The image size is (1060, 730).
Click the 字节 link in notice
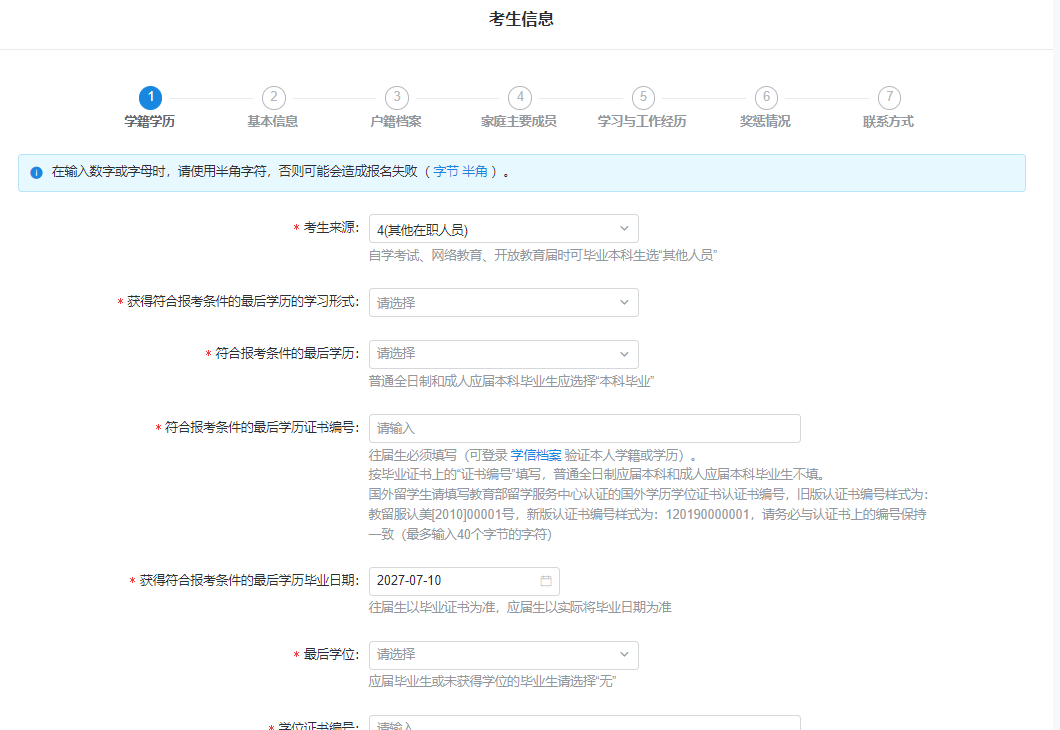(x=445, y=172)
